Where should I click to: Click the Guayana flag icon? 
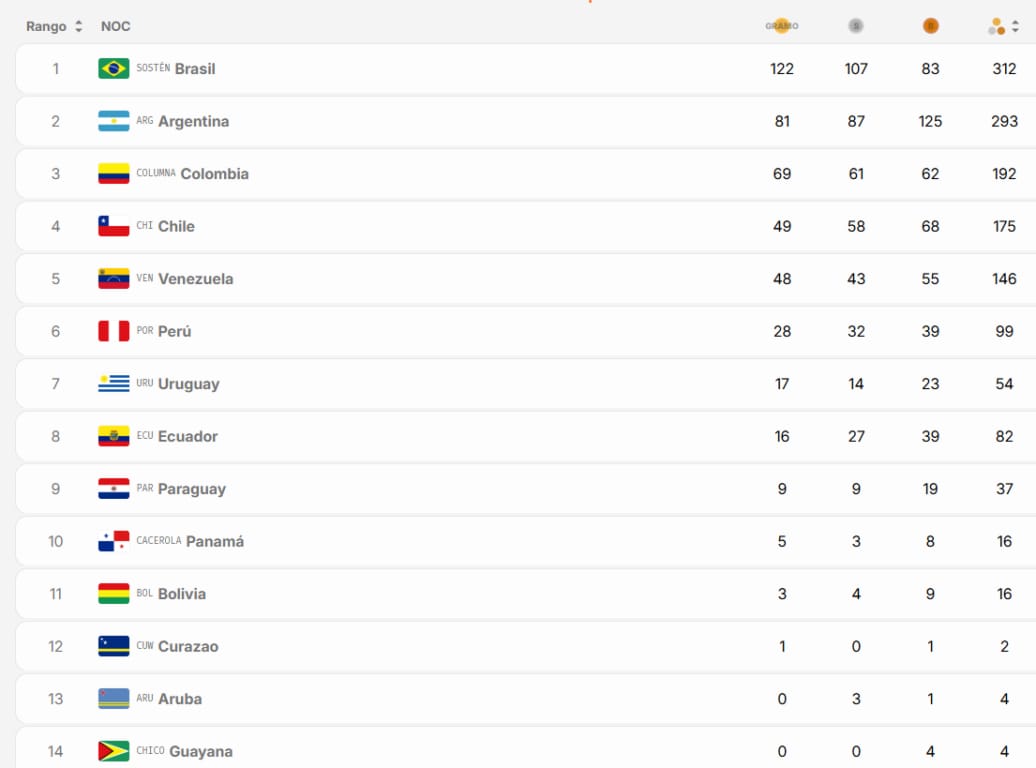(114, 751)
